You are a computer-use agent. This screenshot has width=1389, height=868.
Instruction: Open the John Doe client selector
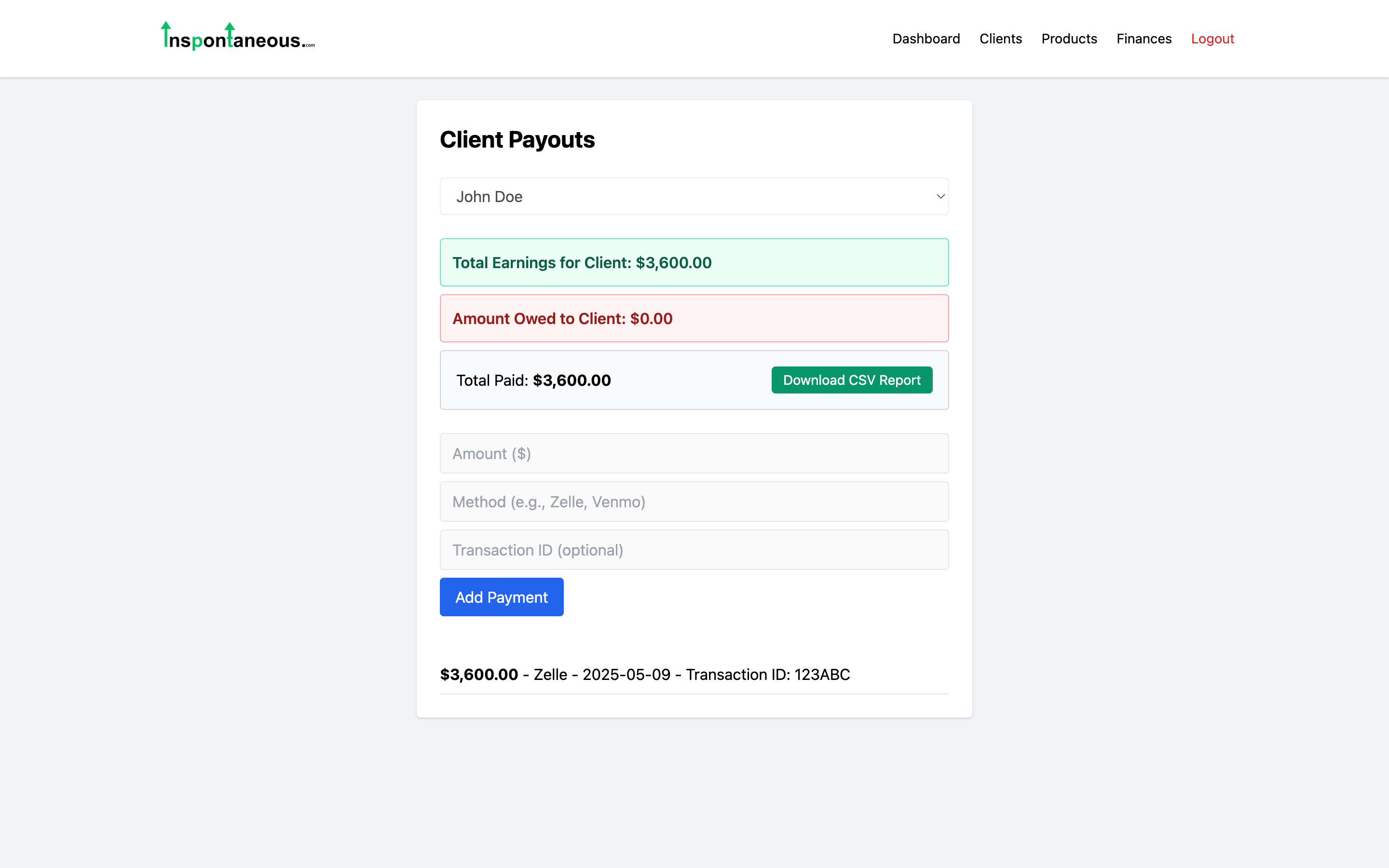click(x=694, y=196)
